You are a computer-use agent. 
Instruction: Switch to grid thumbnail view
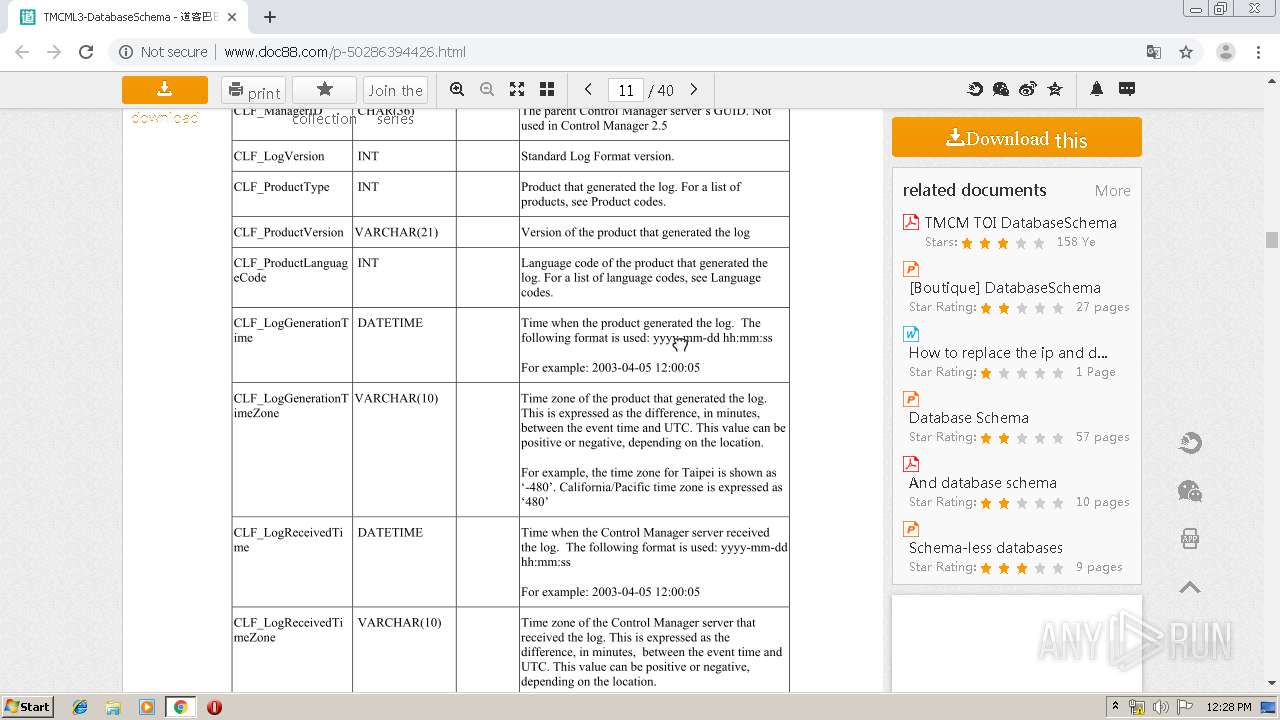click(547, 89)
